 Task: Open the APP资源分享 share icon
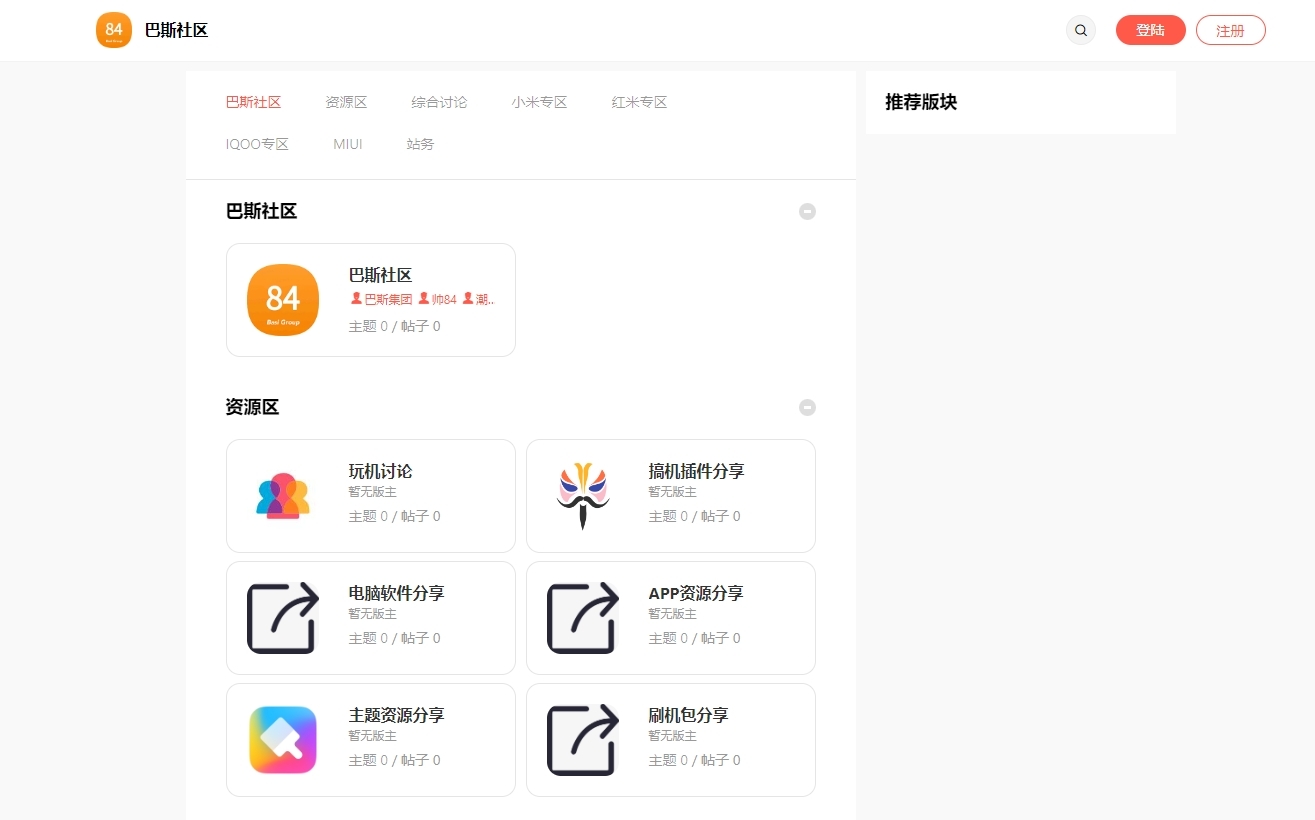pos(582,618)
